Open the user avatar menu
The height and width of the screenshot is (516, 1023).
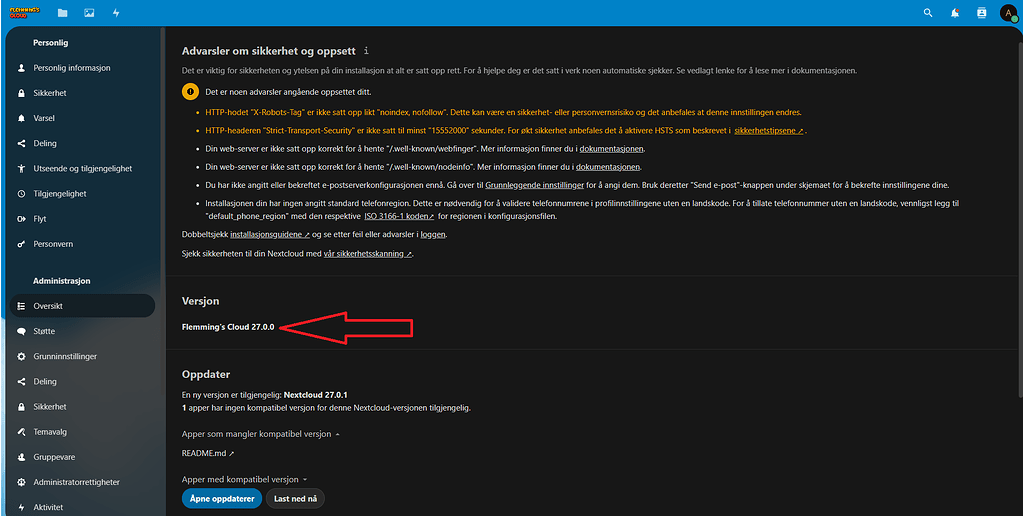pyautogui.click(x=1009, y=13)
